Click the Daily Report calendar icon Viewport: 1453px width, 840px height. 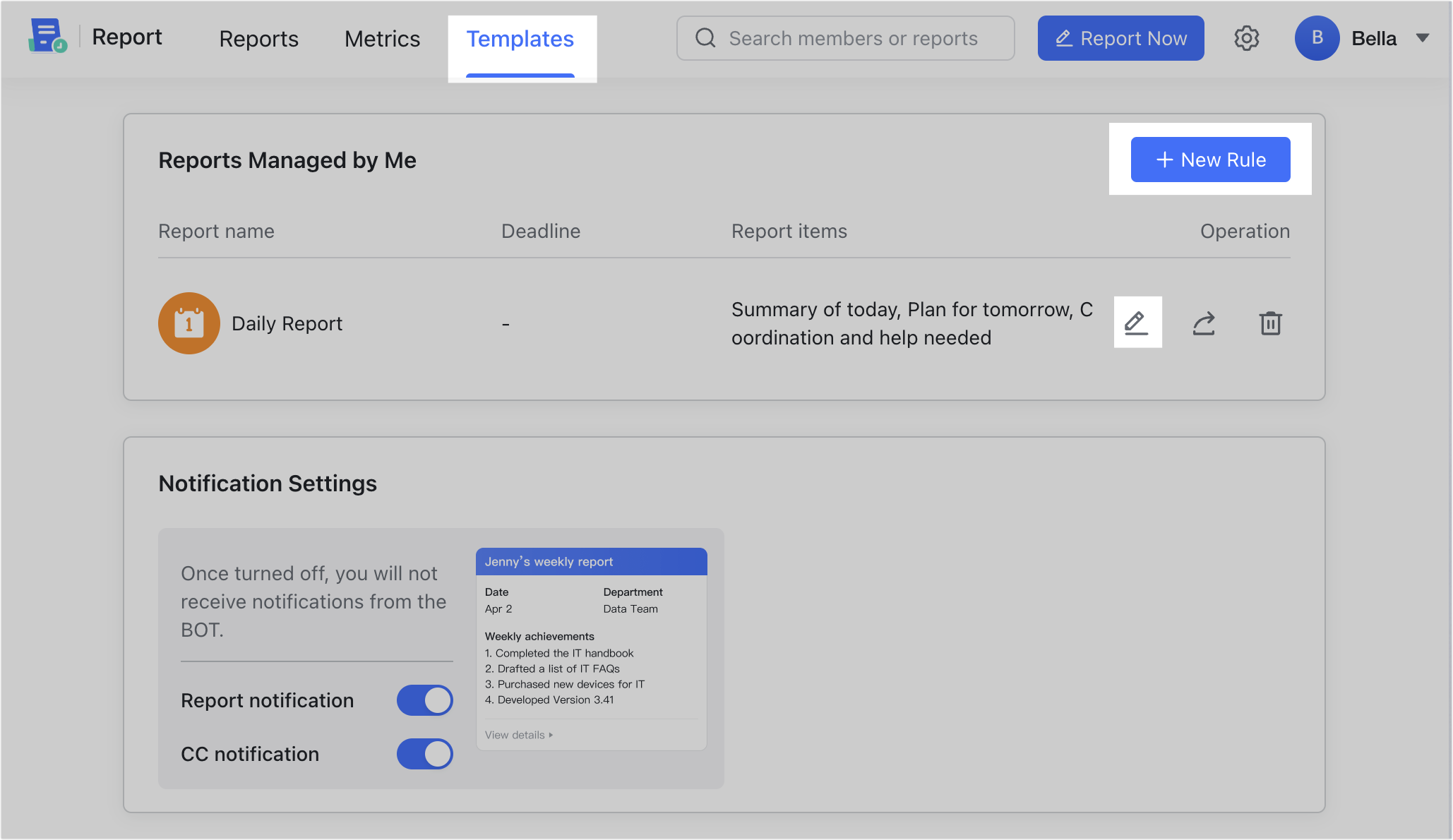click(189, 323)
